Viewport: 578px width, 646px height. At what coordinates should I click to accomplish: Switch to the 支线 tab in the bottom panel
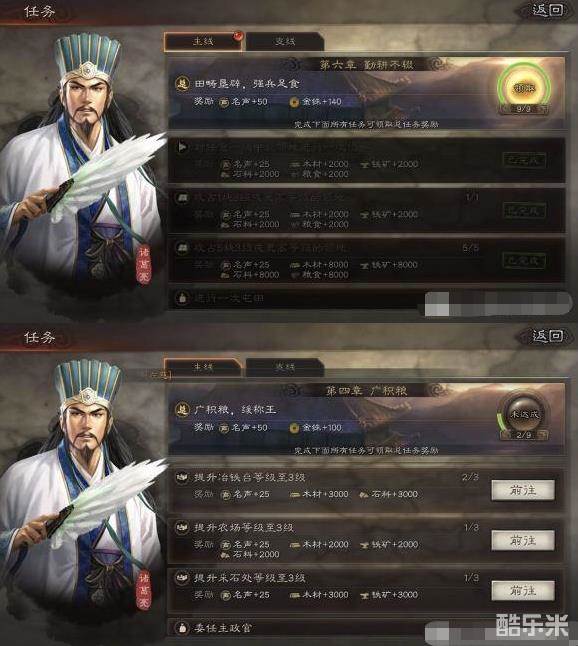coord(284,367)
